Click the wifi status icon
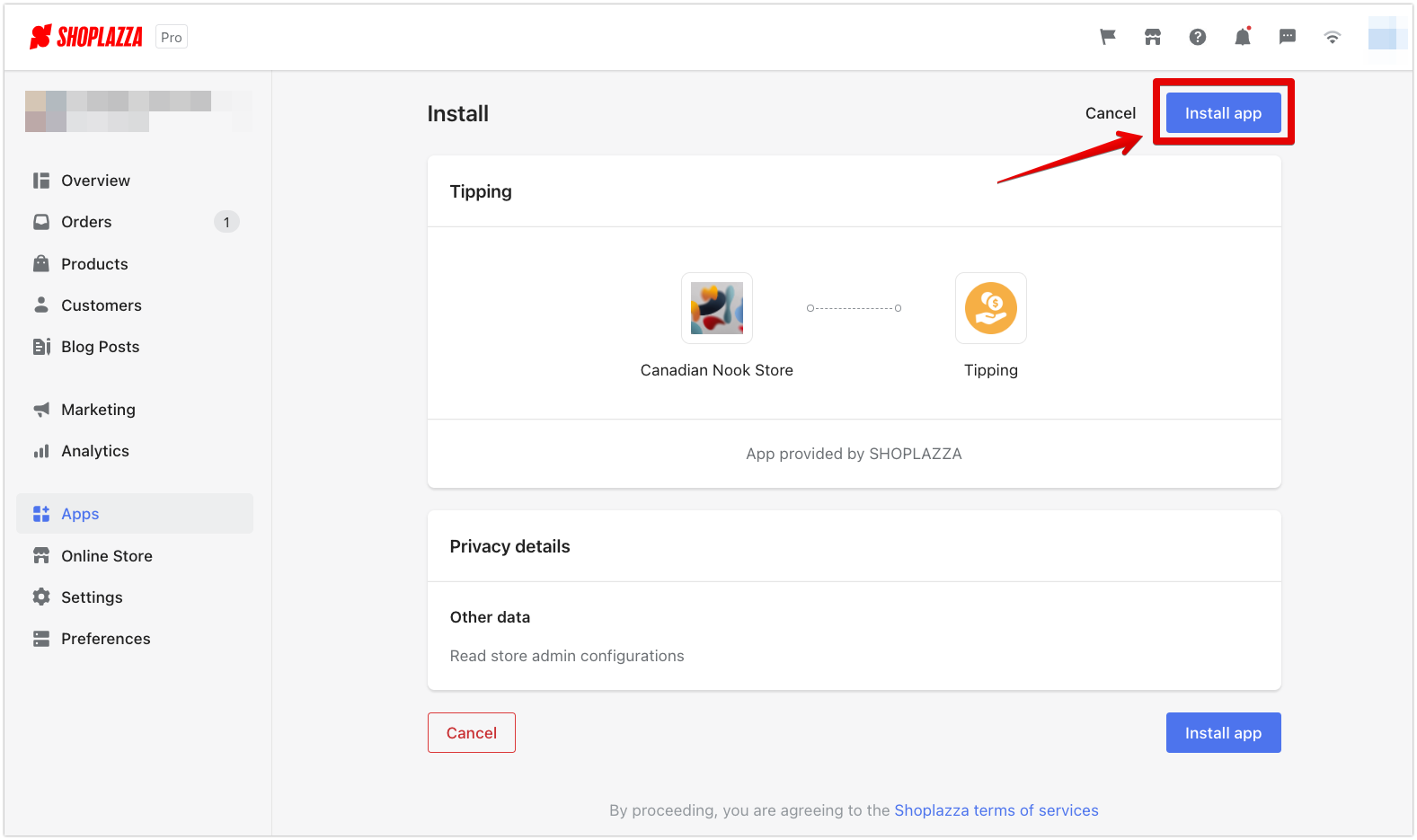 pyautogui.click(x=1333, y=37)
